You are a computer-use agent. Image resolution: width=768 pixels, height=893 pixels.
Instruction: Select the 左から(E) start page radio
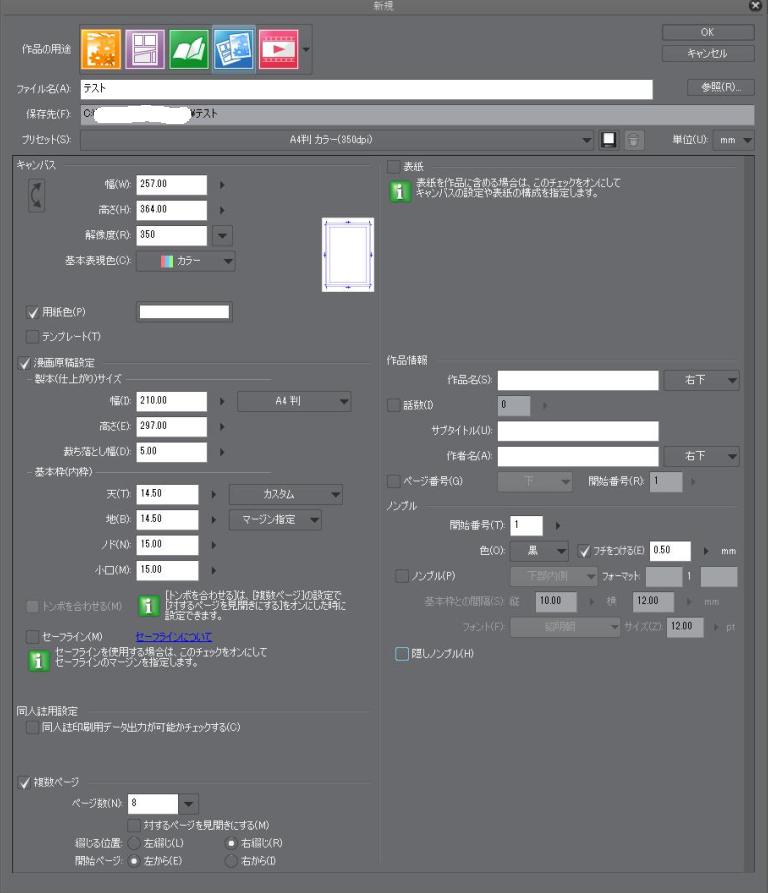(x=134, y=861)
